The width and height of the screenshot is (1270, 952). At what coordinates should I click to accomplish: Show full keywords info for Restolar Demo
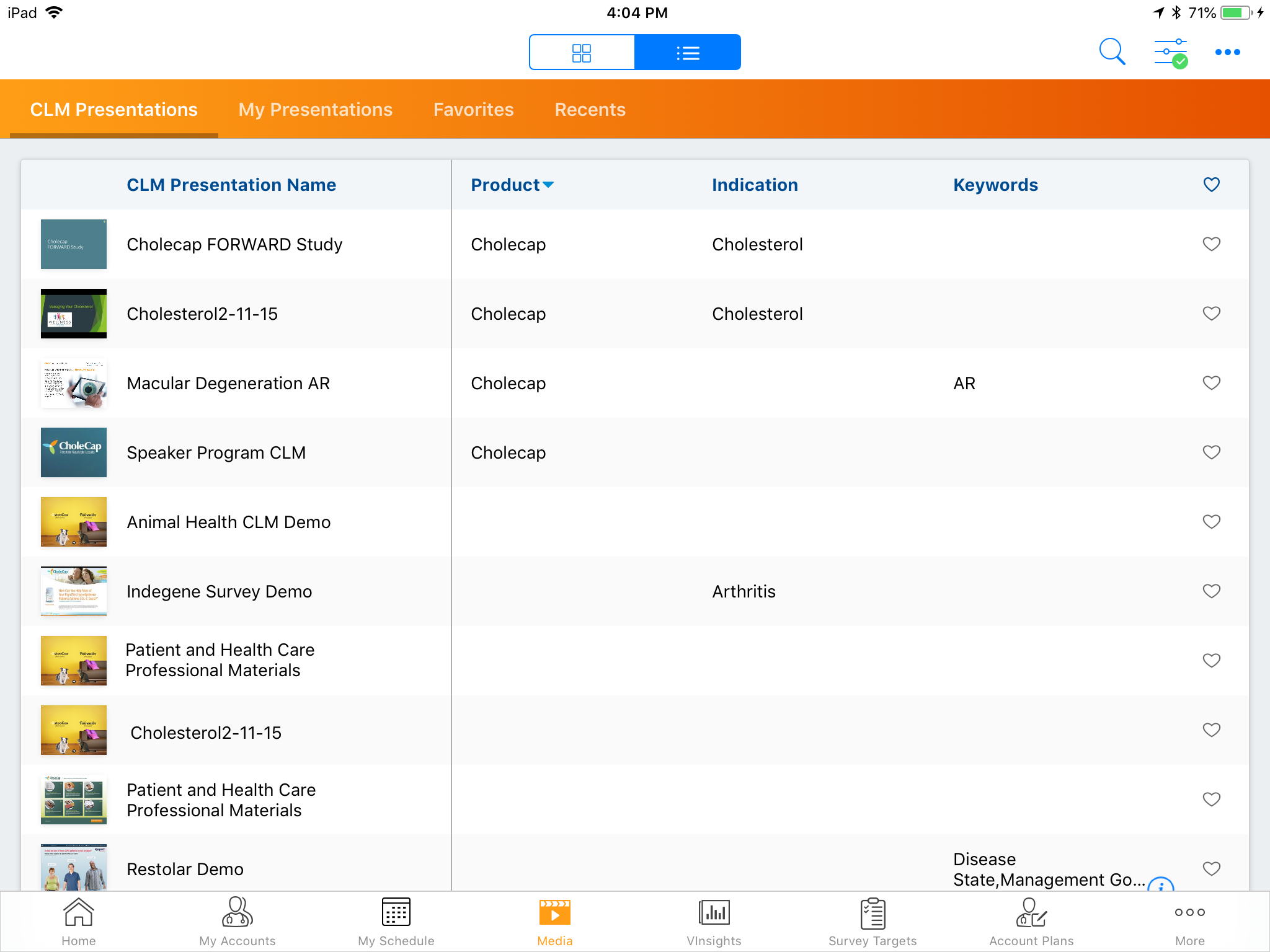point(1160,884)
